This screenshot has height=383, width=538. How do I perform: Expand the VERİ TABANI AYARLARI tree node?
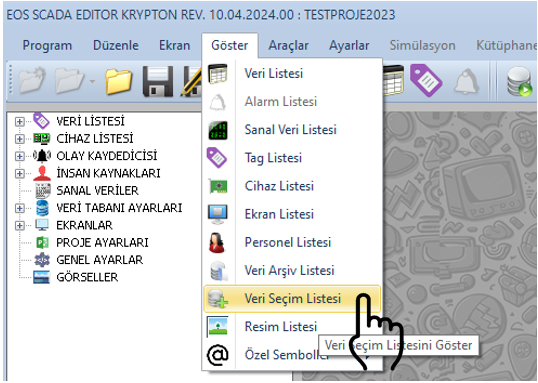tap(20, 208)
